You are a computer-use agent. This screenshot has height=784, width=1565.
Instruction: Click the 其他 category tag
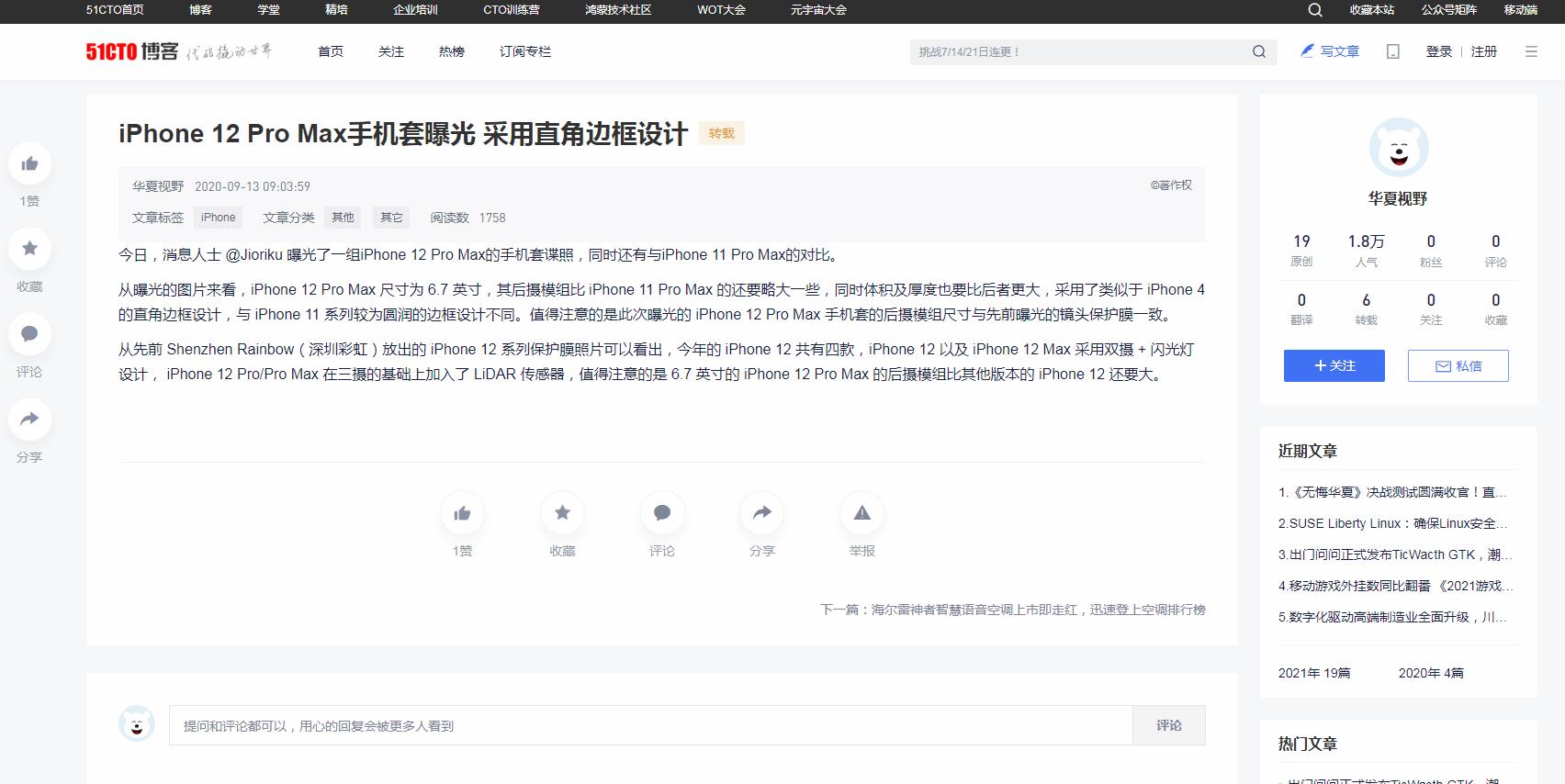pyautogui.click(x=343, y=218)
